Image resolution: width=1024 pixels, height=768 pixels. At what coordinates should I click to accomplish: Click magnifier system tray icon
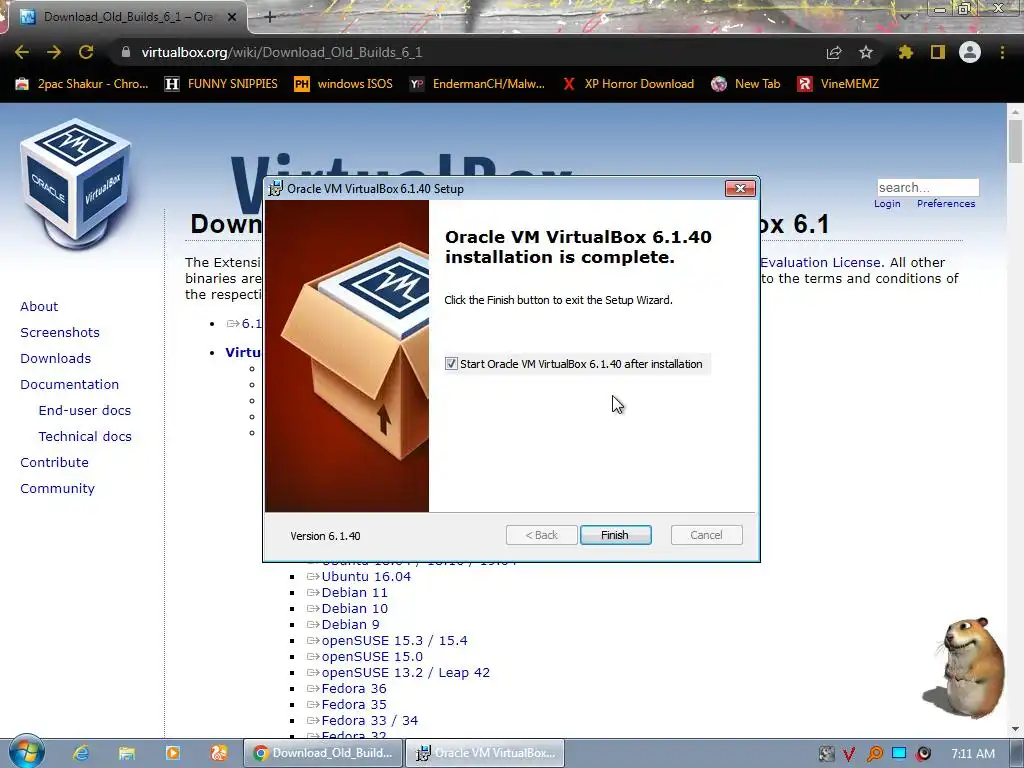coord(874,754)
